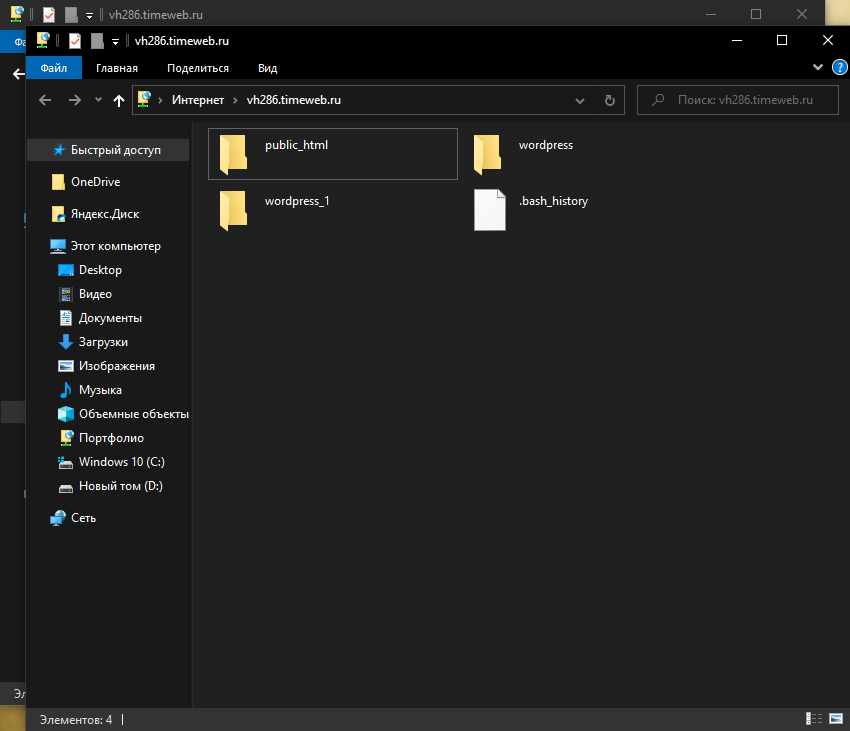Select the .bash_history file
The width and height of the screenshot is (850, 731).
pyautogui.click(x=489, y=209)
